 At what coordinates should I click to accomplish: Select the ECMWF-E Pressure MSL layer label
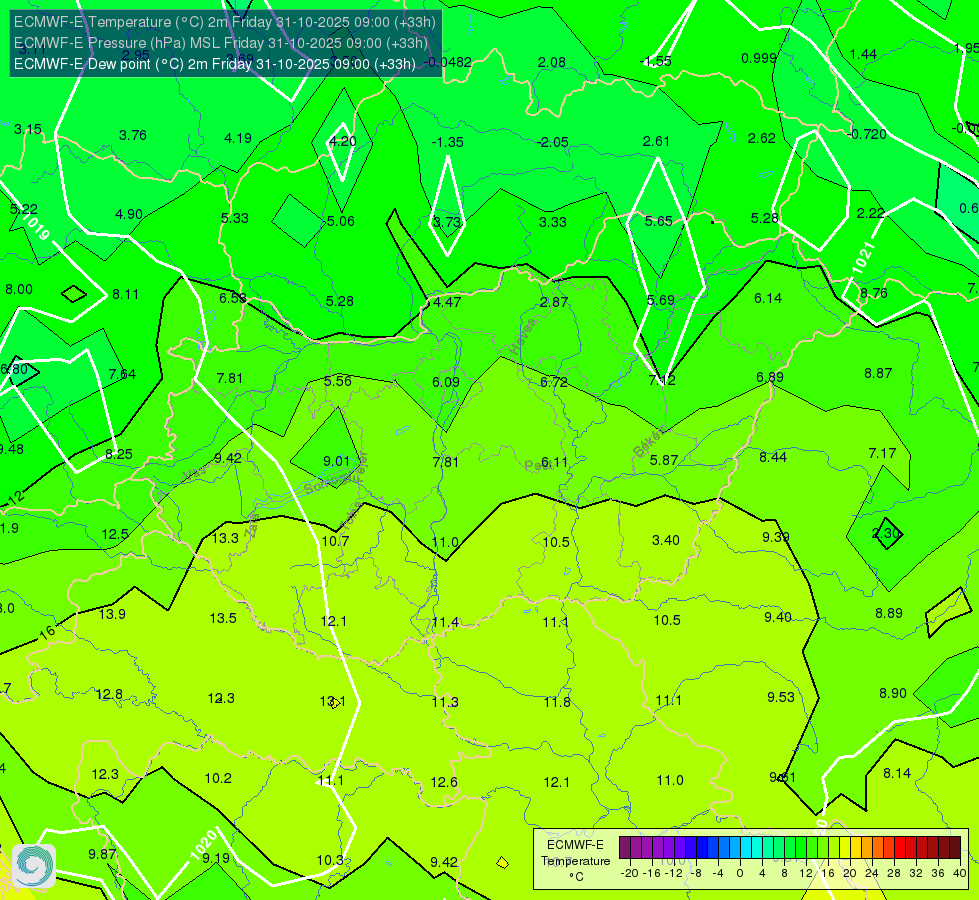coord(220,43)
